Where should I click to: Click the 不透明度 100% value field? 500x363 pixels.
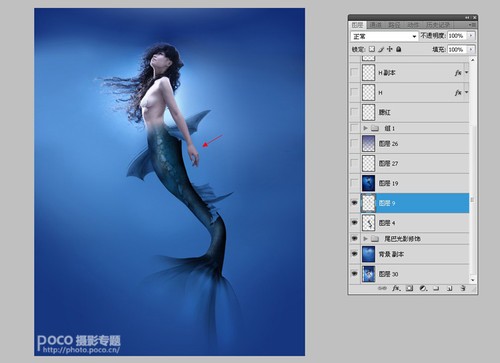457,36
